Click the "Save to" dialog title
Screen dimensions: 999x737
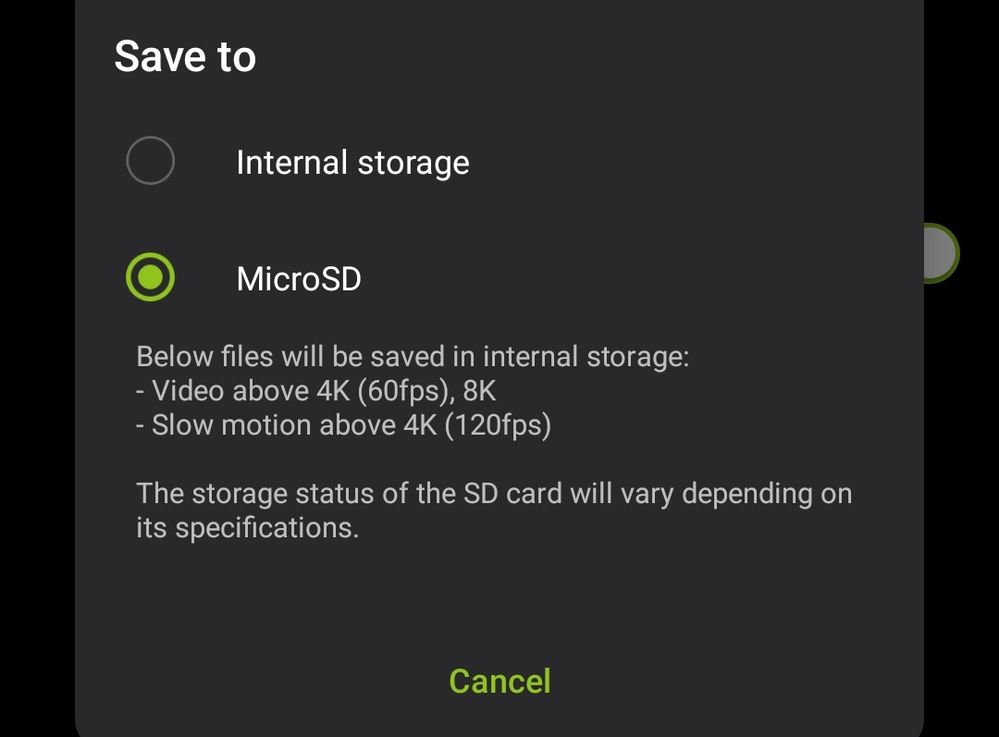pyautogui.click(x=185, y=56)
